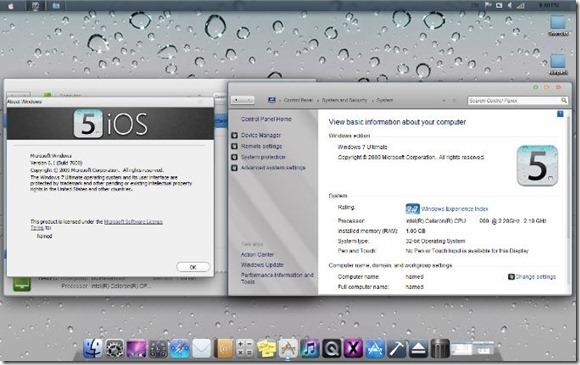Open Device Manager link
The width and height of the screenshot is (580, 365).
(x=261, y=135)
